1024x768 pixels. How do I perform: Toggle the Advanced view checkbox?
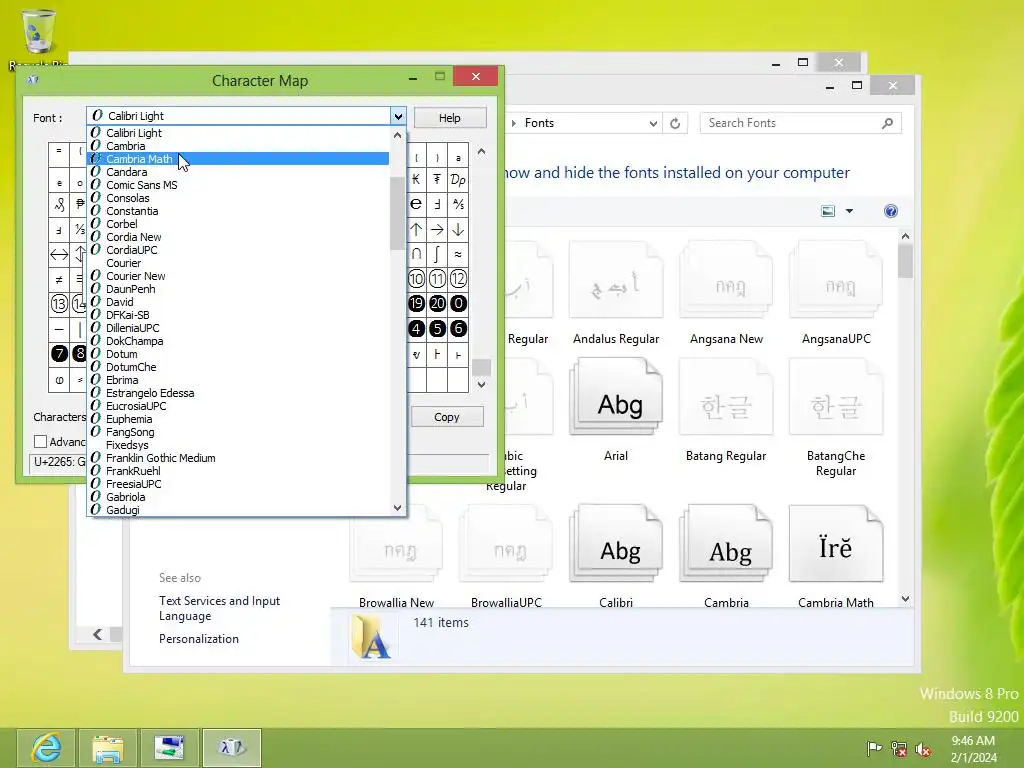point(40,441)
